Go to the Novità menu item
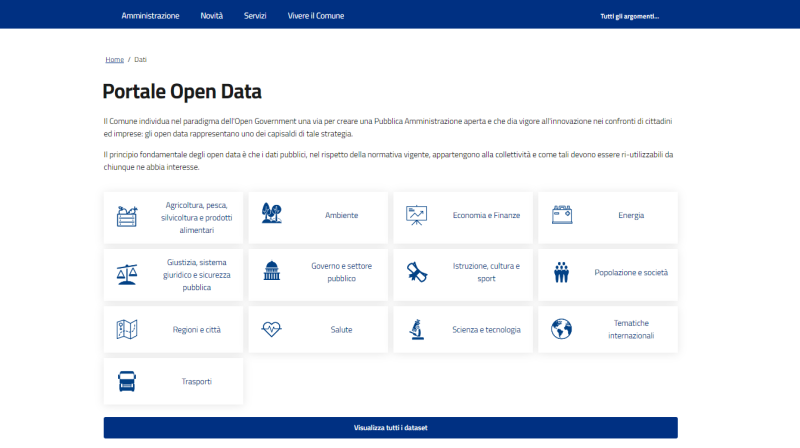The image size is (800, 448). pos(211,16)
